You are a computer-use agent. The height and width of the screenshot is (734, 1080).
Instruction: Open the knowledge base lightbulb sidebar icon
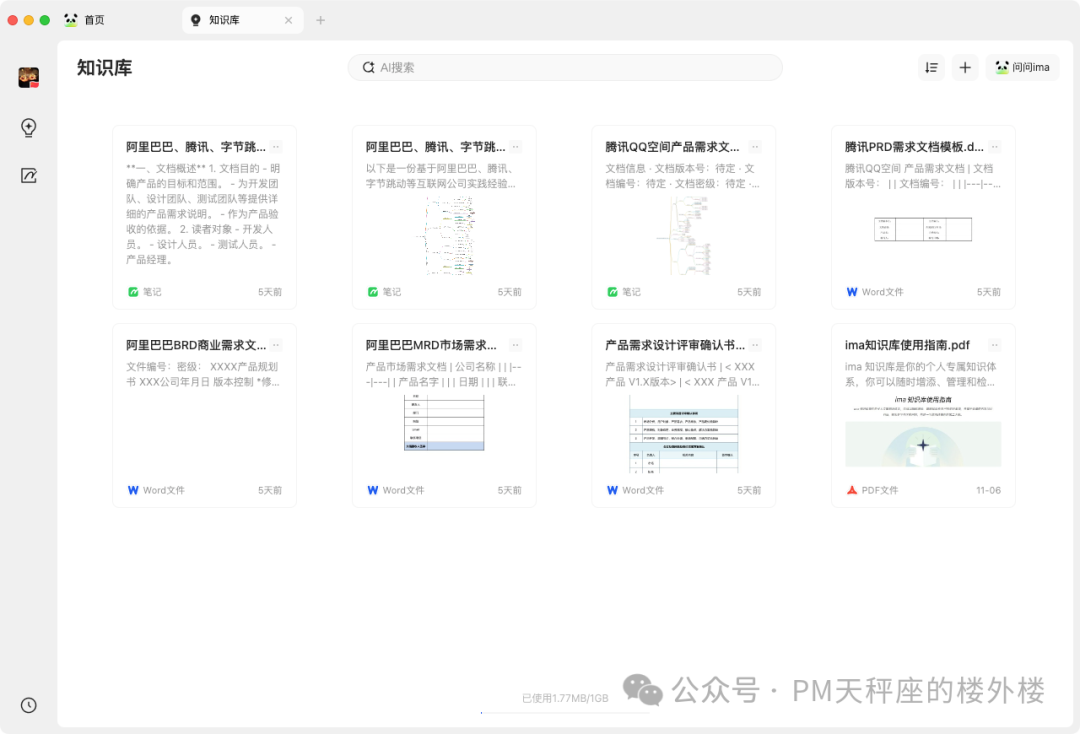[28, 127]
